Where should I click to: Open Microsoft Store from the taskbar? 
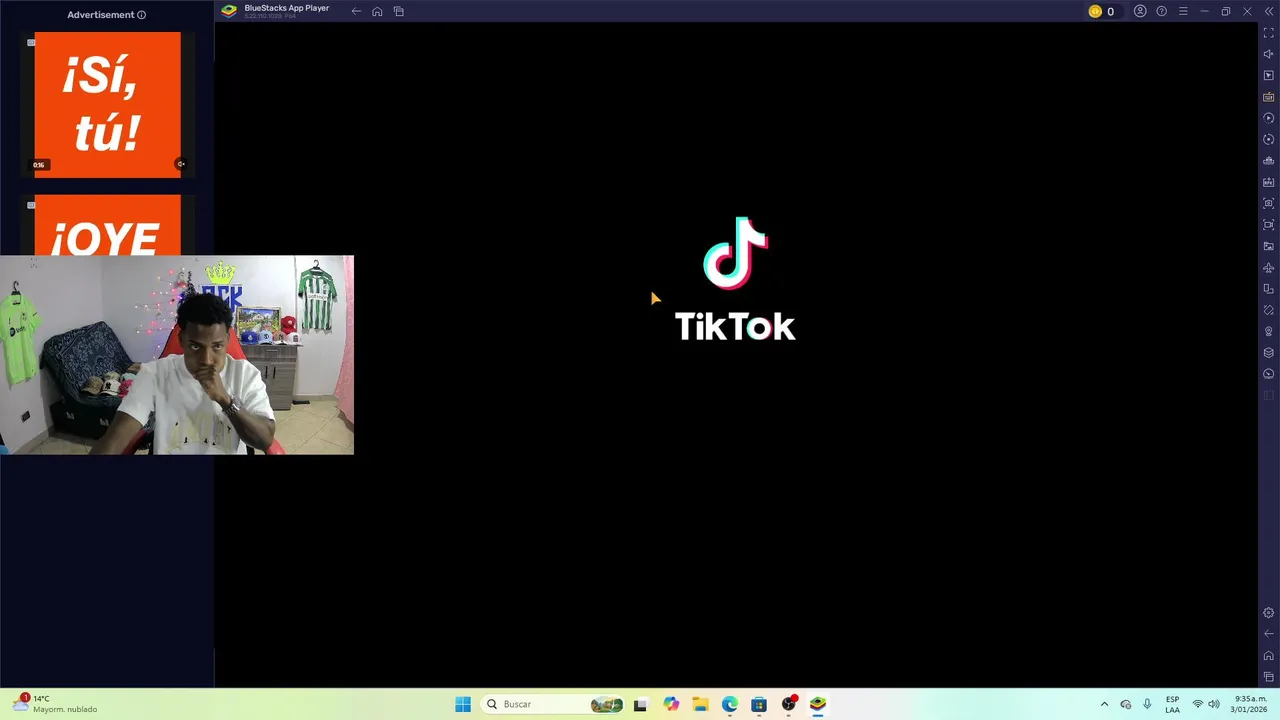759,704
